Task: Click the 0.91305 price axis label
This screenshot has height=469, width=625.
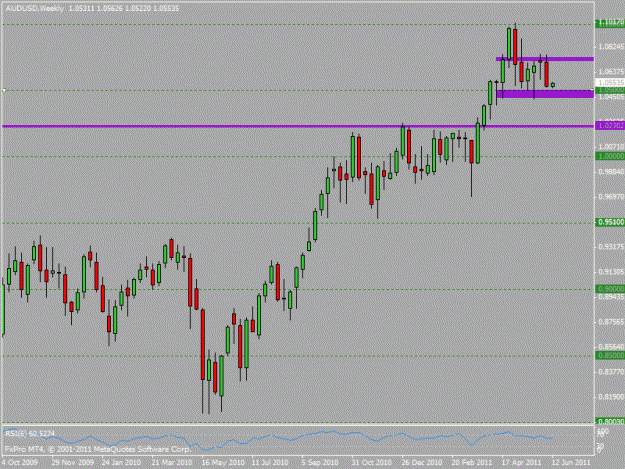Action: click(x=611, y=272)
